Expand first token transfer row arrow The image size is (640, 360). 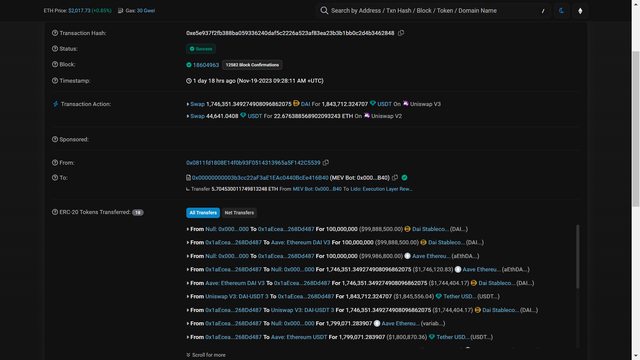coord(188,229)
